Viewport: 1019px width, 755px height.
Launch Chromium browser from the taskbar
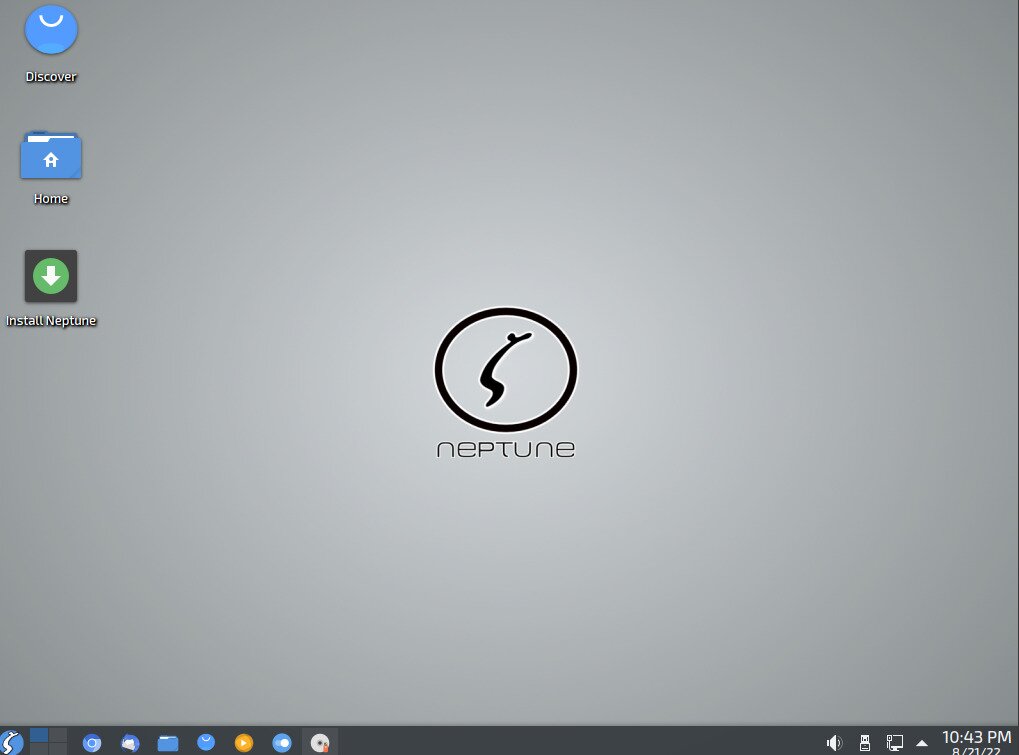click(x=92, y=742)
